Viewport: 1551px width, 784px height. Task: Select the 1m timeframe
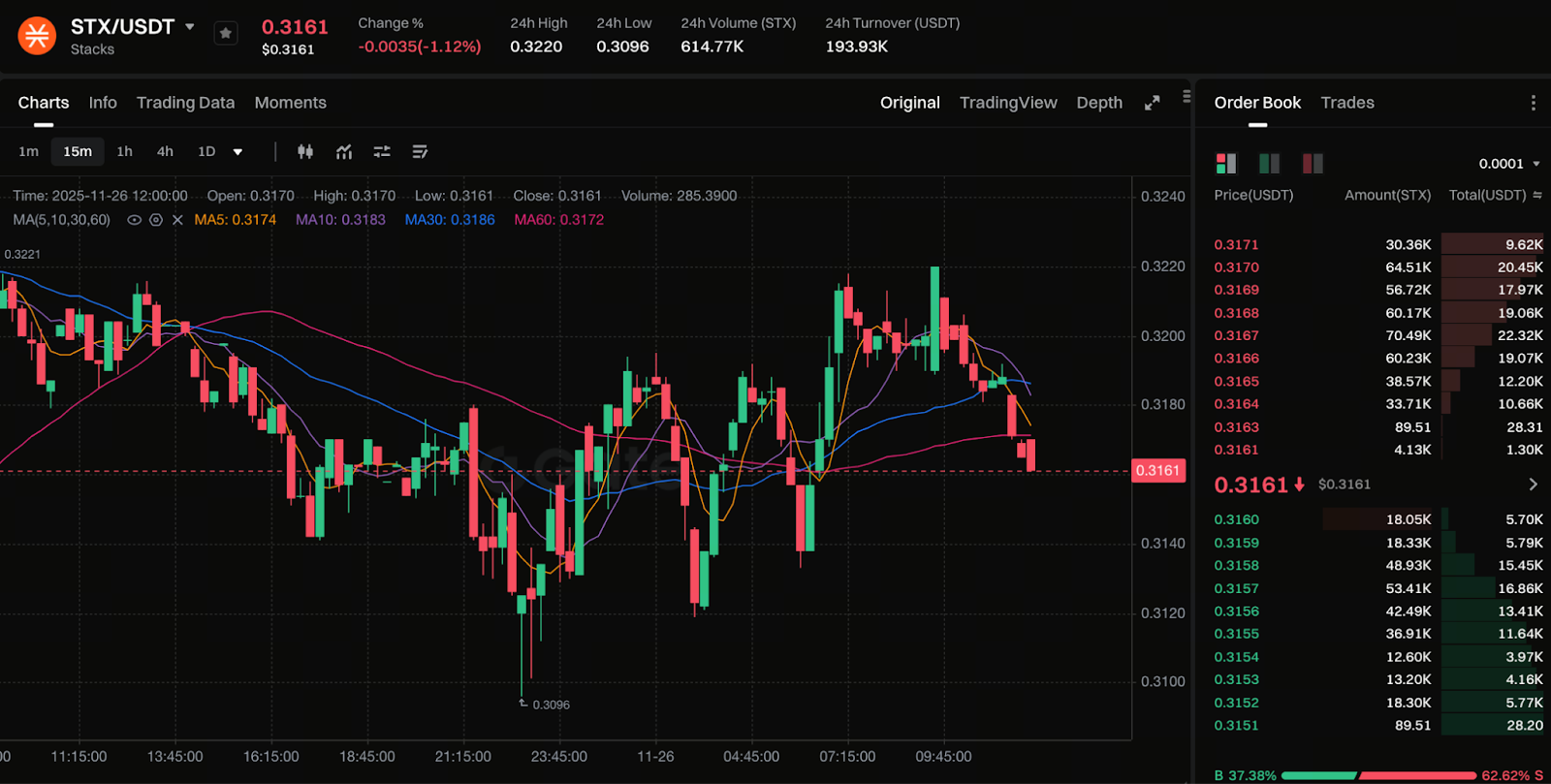(x=29, y=151)
